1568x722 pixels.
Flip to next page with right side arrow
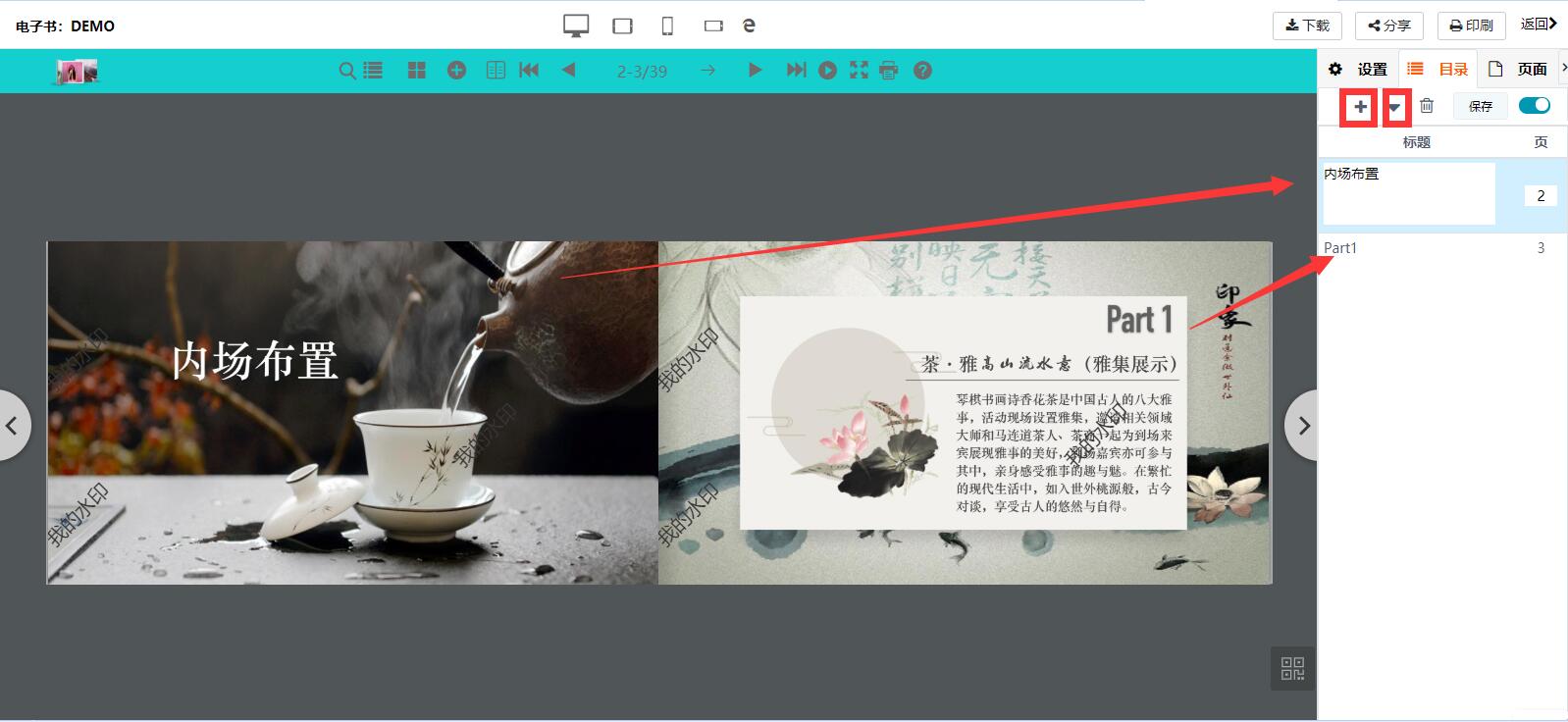point(1303,426)
